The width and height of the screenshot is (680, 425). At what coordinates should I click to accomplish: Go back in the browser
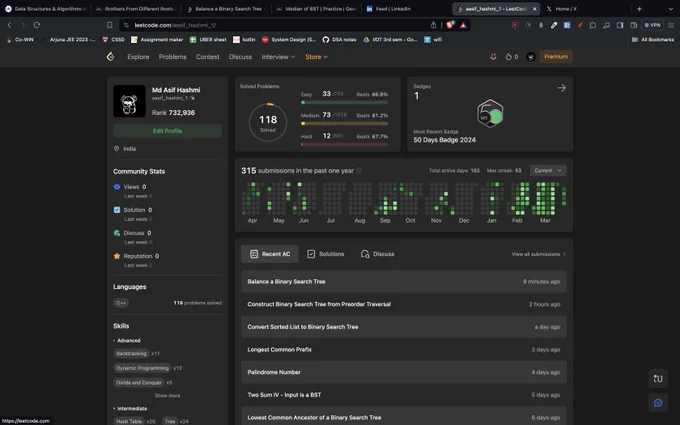10,25
